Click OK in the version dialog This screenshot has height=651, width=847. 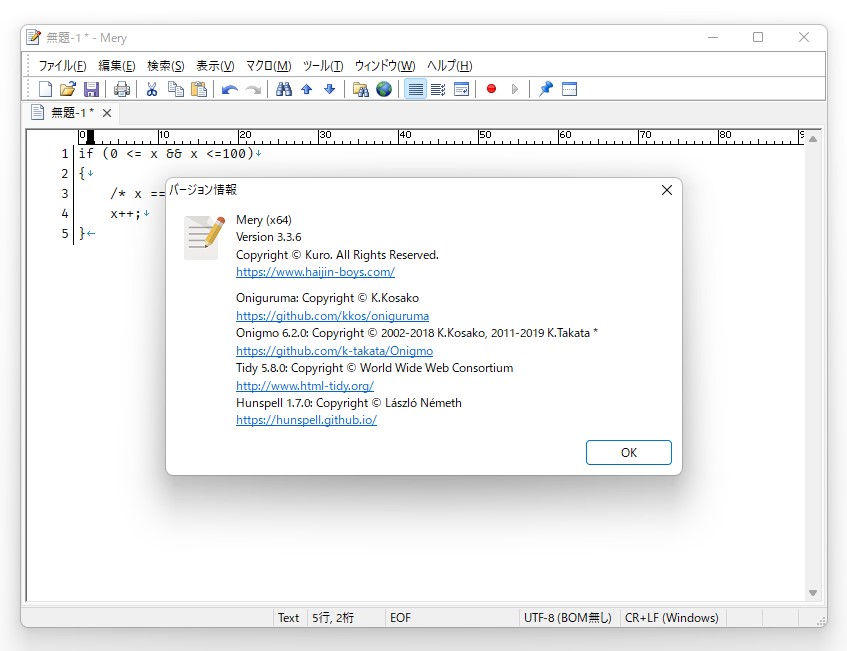[x=629, y=452]
